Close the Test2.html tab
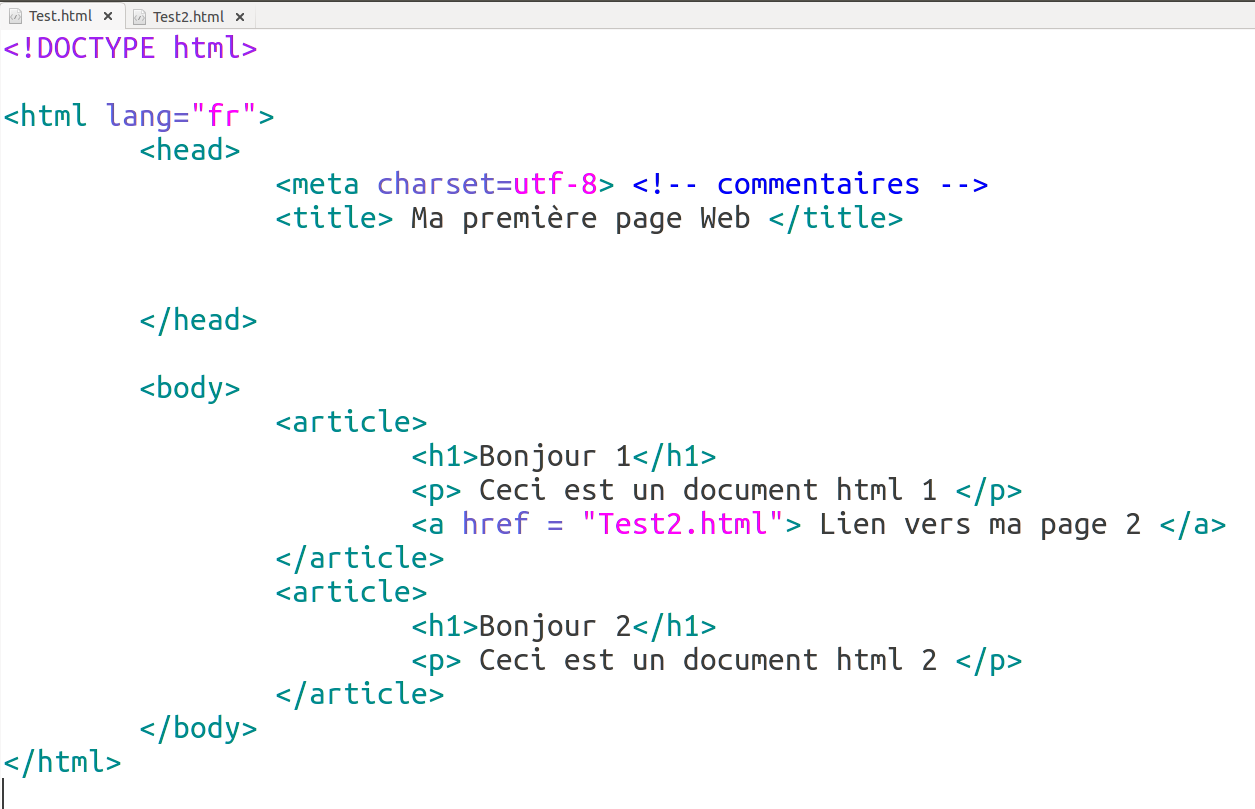The image size is (1255, 809). (x=239, y=17)
